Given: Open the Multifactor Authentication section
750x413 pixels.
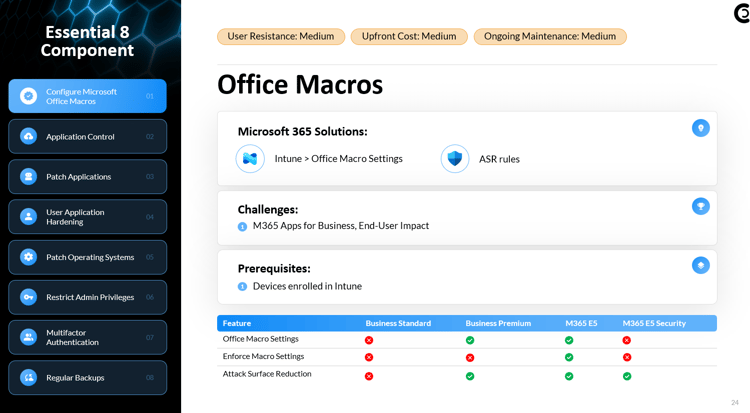Looking at the screenshot, I should [88, 337].
